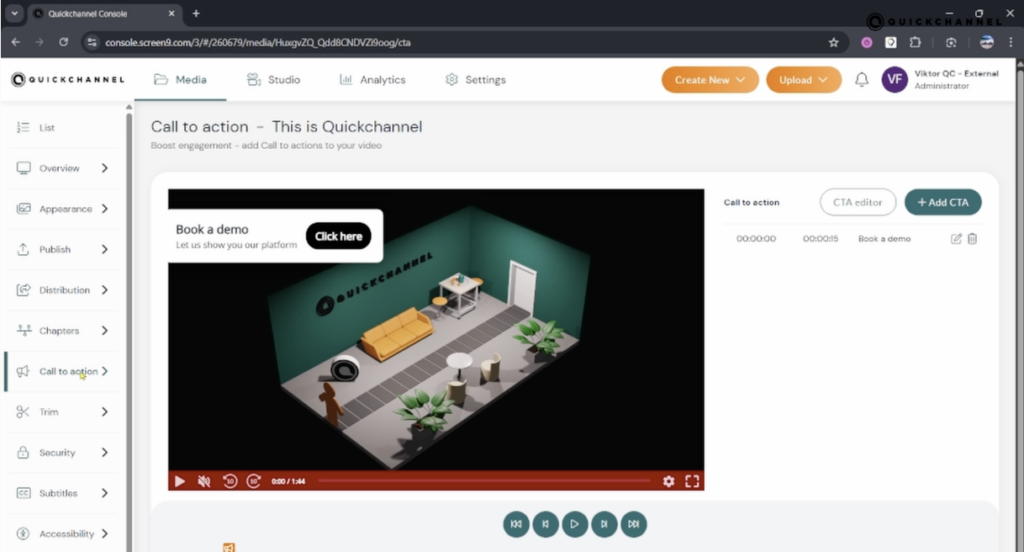The height and width of the screenshot is (552, 1024).
Task: Select the Quickchannel Console browser tab
Action: (x=104, y=13)
